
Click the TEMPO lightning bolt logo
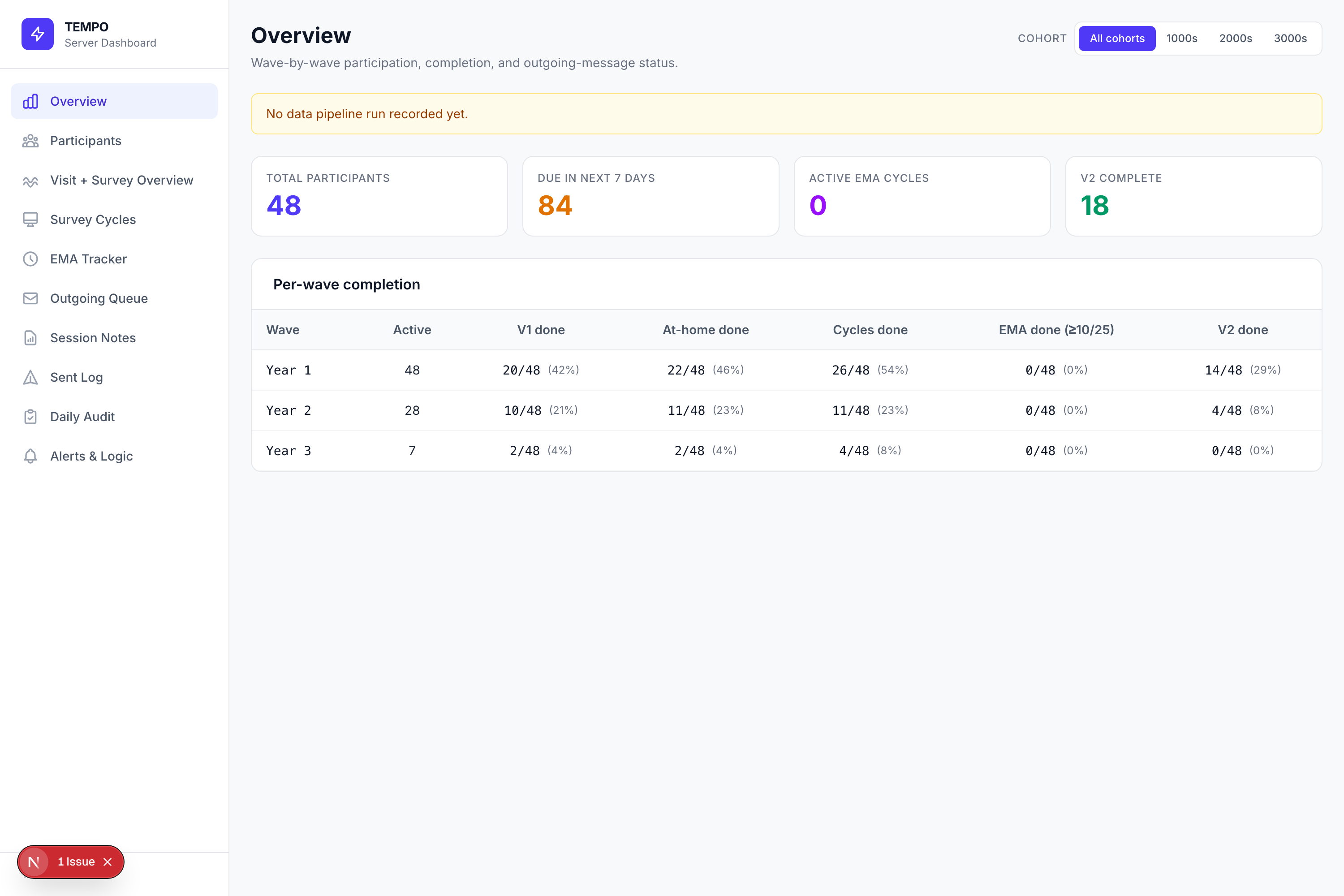[38, 34]
